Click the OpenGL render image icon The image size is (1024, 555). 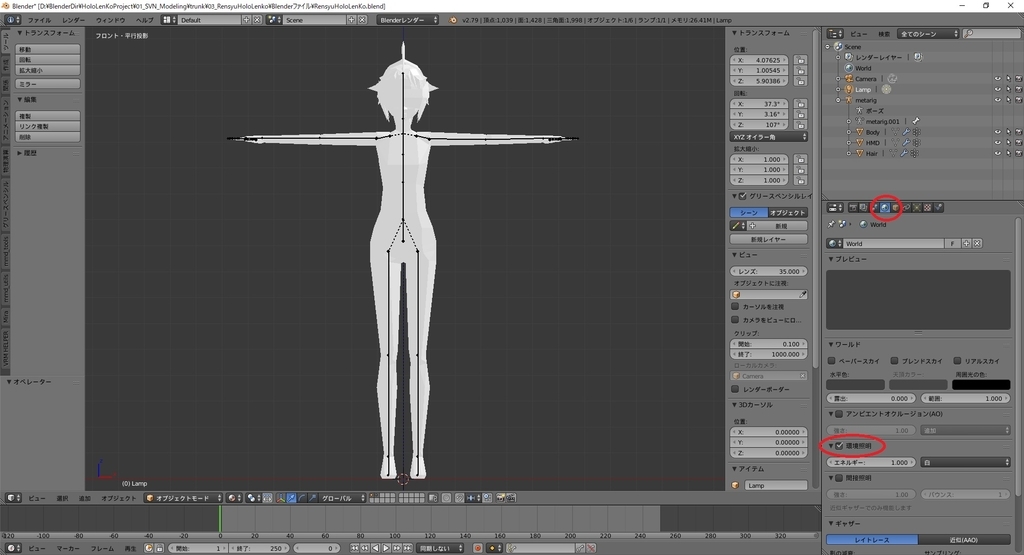tap(501, 498)
